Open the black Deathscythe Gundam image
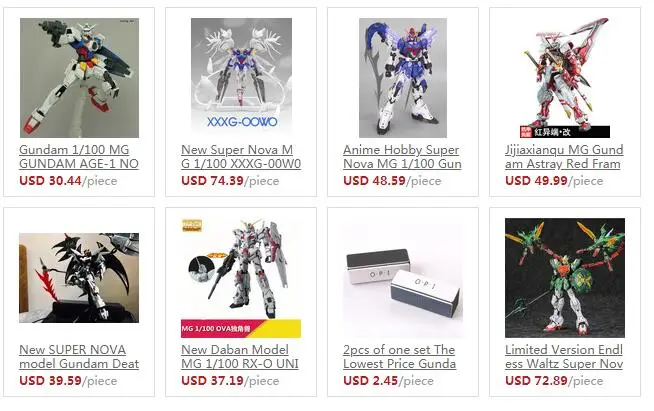654x411 pixels. (x=79, y=278)
